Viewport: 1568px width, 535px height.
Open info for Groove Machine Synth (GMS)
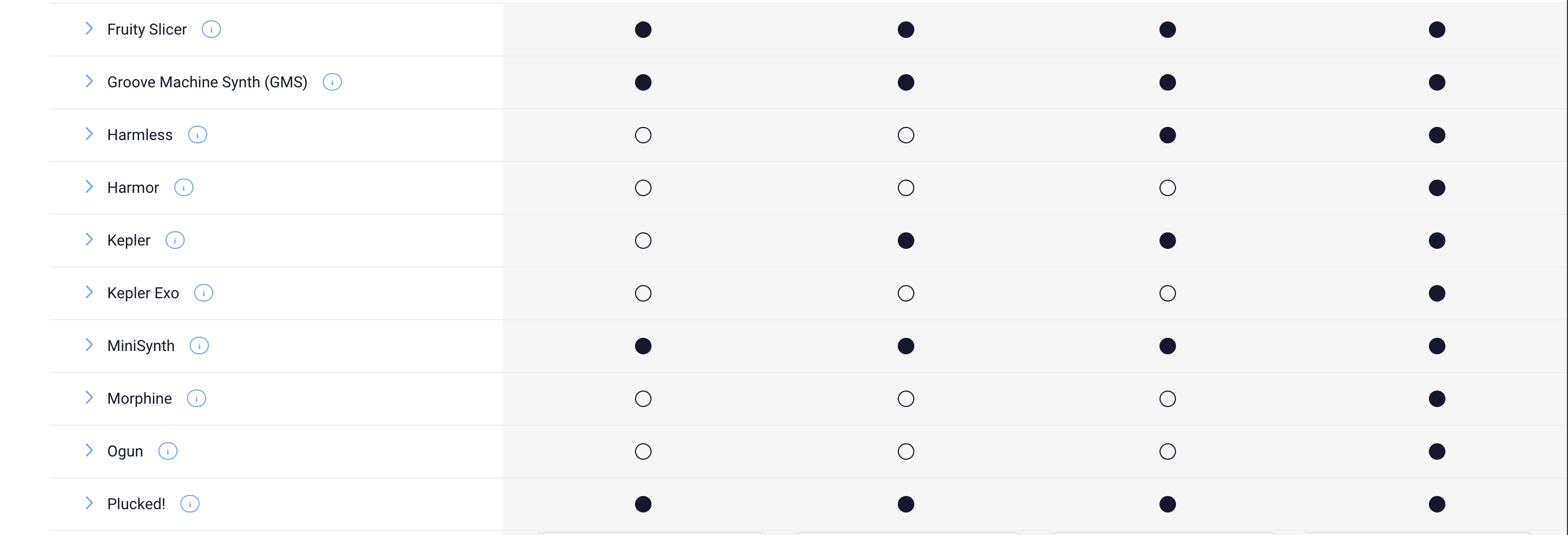332,82
